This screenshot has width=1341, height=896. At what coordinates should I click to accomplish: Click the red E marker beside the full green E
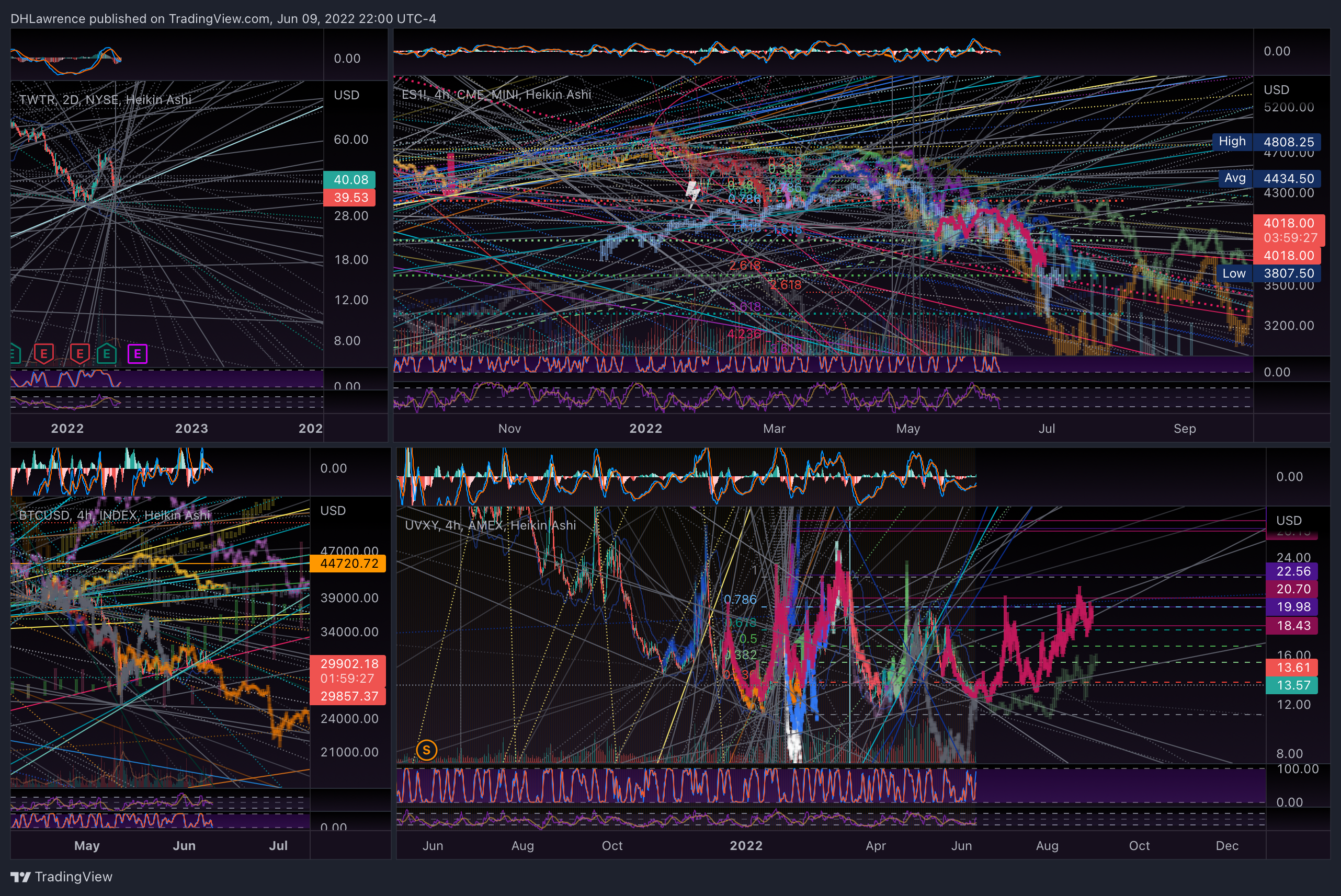[79, 354]
